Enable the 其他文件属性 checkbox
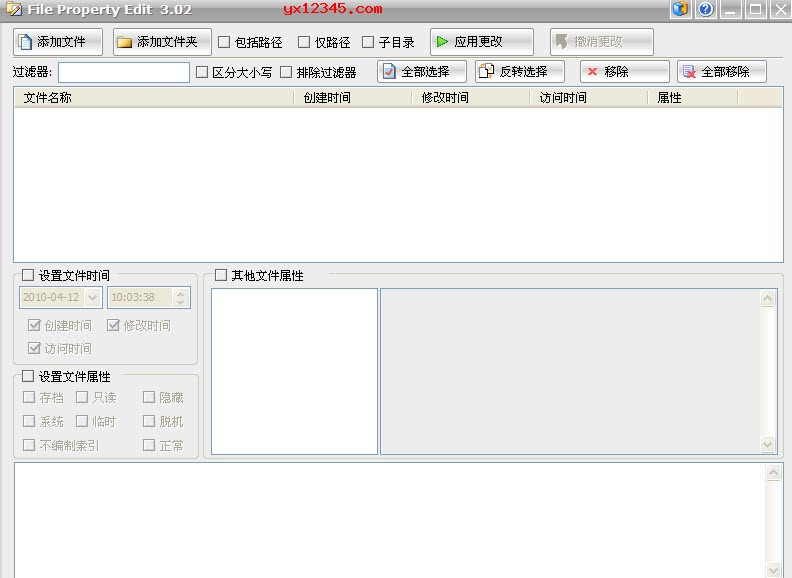The width and height of the screenshot is (792, 578). click(221, 275)
